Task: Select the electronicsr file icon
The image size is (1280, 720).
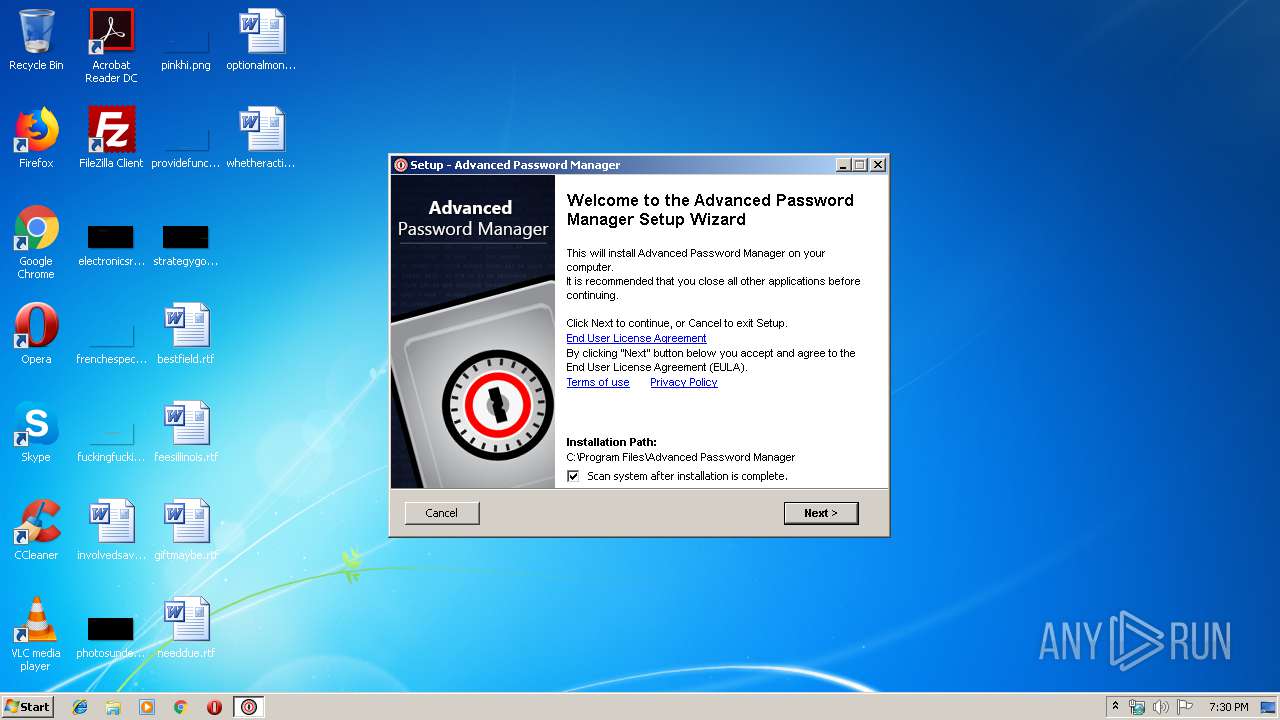Action: click(111, 247)
